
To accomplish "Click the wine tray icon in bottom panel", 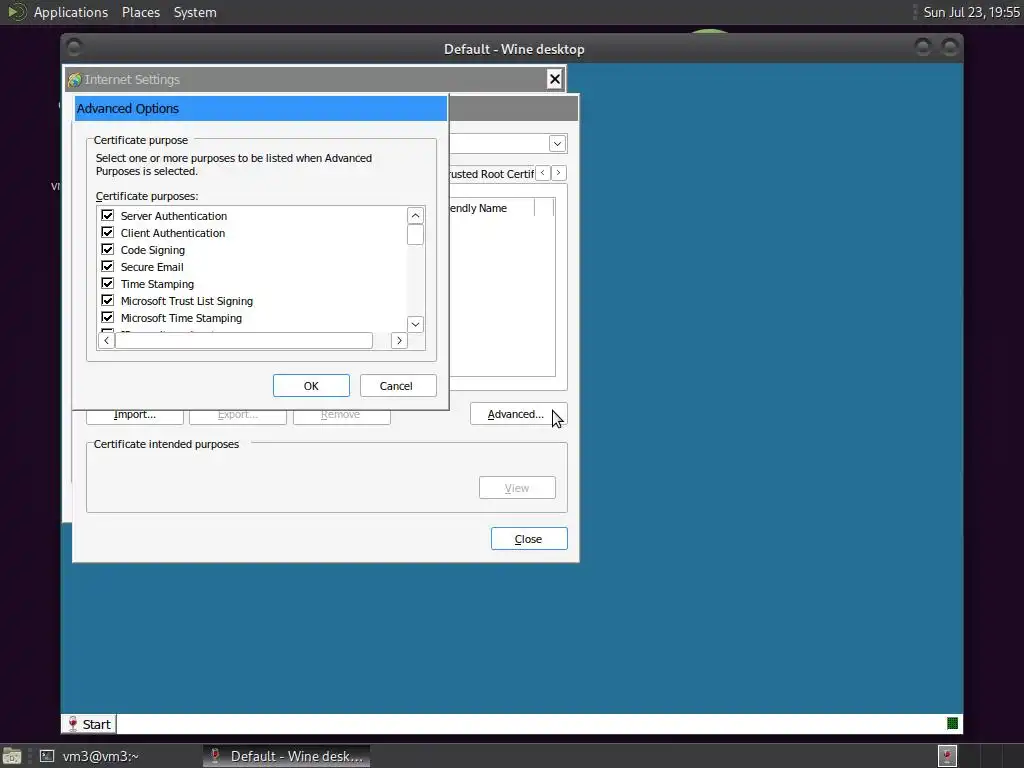I will (x=947, y=756).
